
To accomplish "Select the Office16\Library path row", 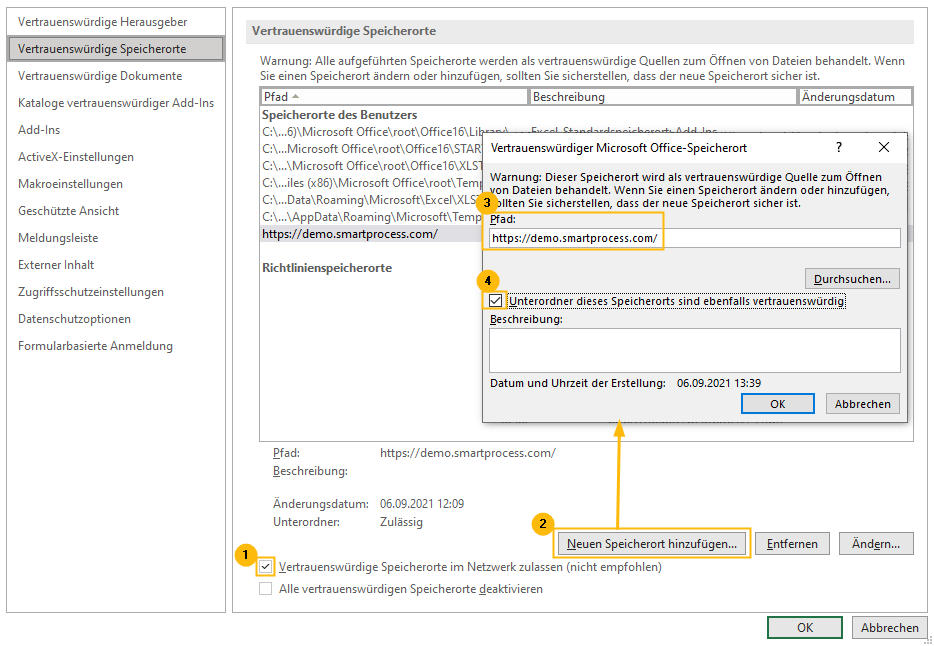I will click(x=371, y=132).
